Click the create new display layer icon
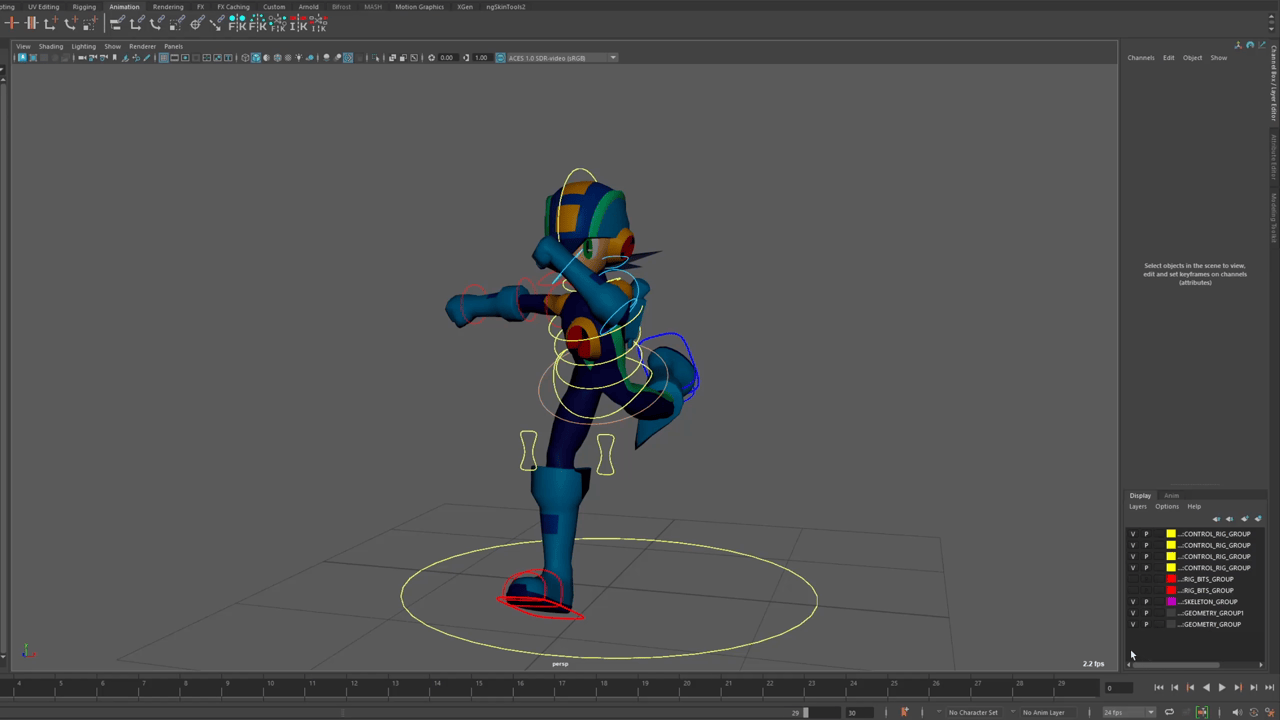Viewport: 1280px width, 720px height. (1244, 519)
